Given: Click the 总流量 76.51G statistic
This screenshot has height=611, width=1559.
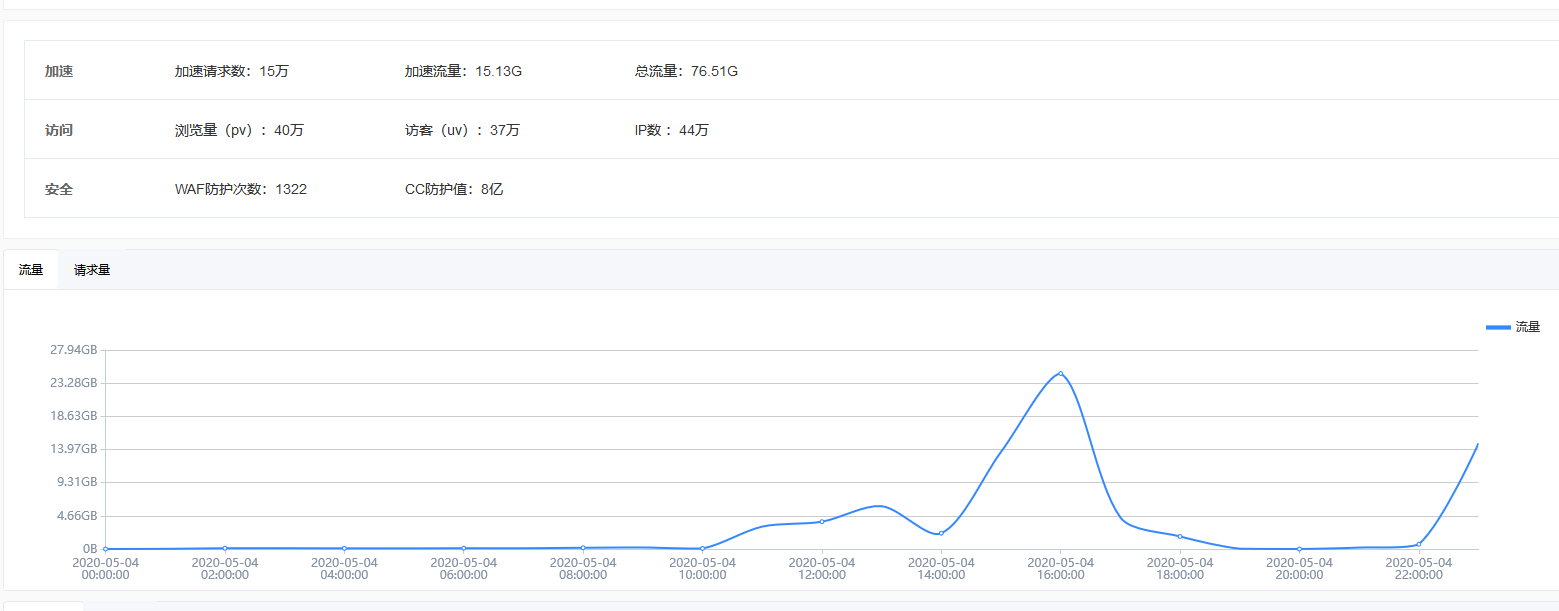Looking at the screenshot, I should [686, 71].
